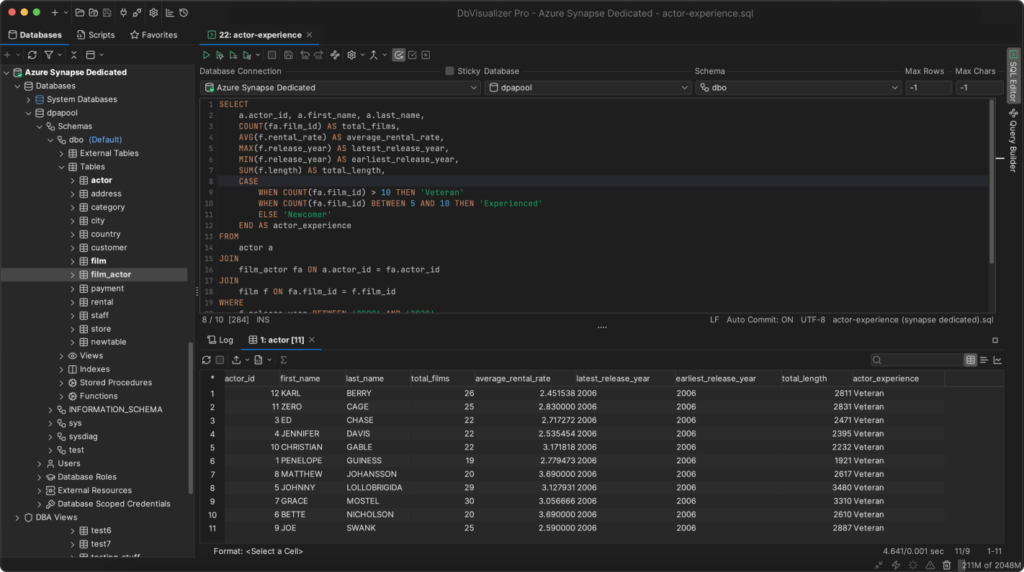
Task: Sort by the total_films column header
Action: [430, 379]
